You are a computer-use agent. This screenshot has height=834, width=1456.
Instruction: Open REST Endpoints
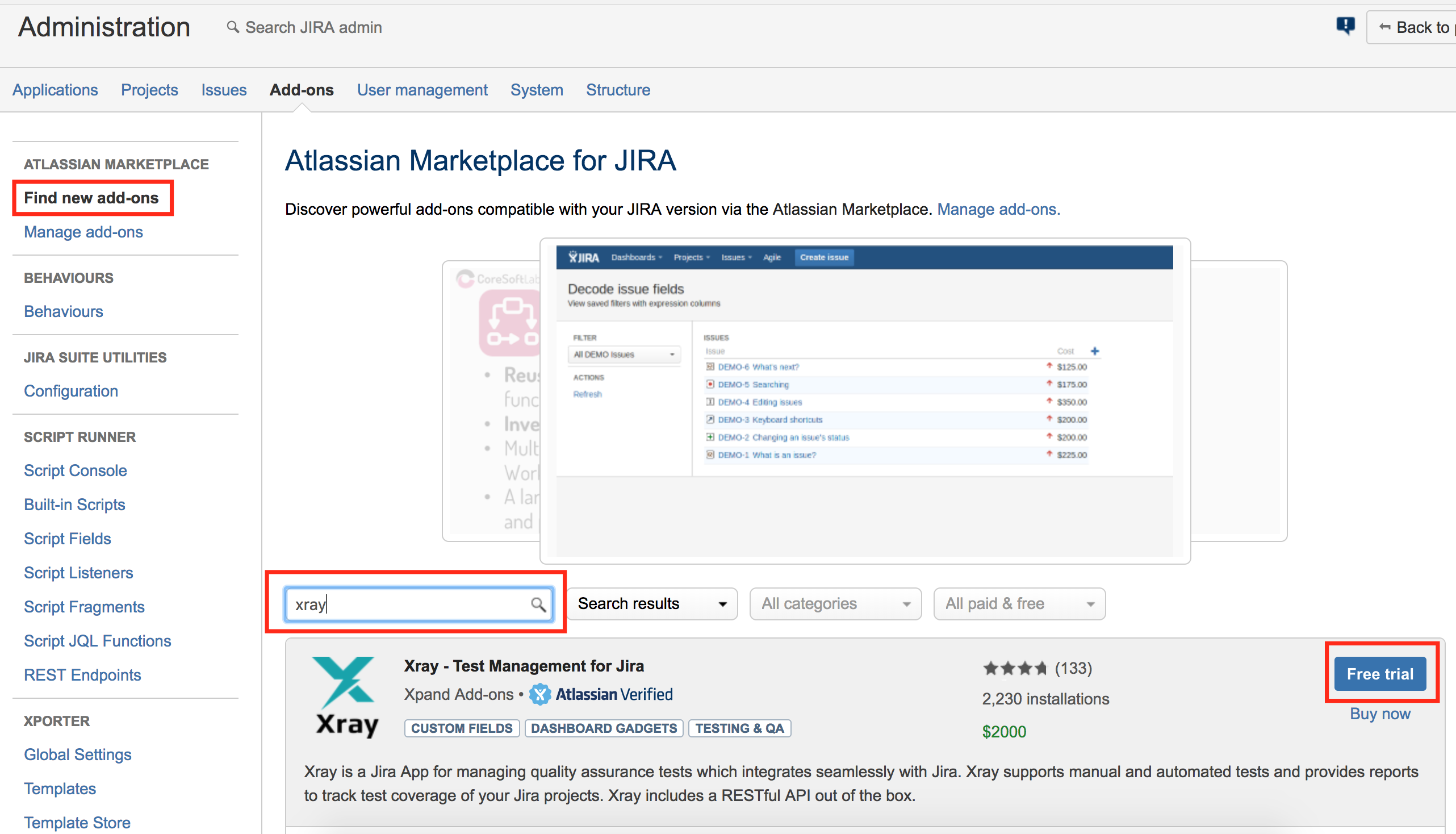pyautogui.click(x=82, y=675)
